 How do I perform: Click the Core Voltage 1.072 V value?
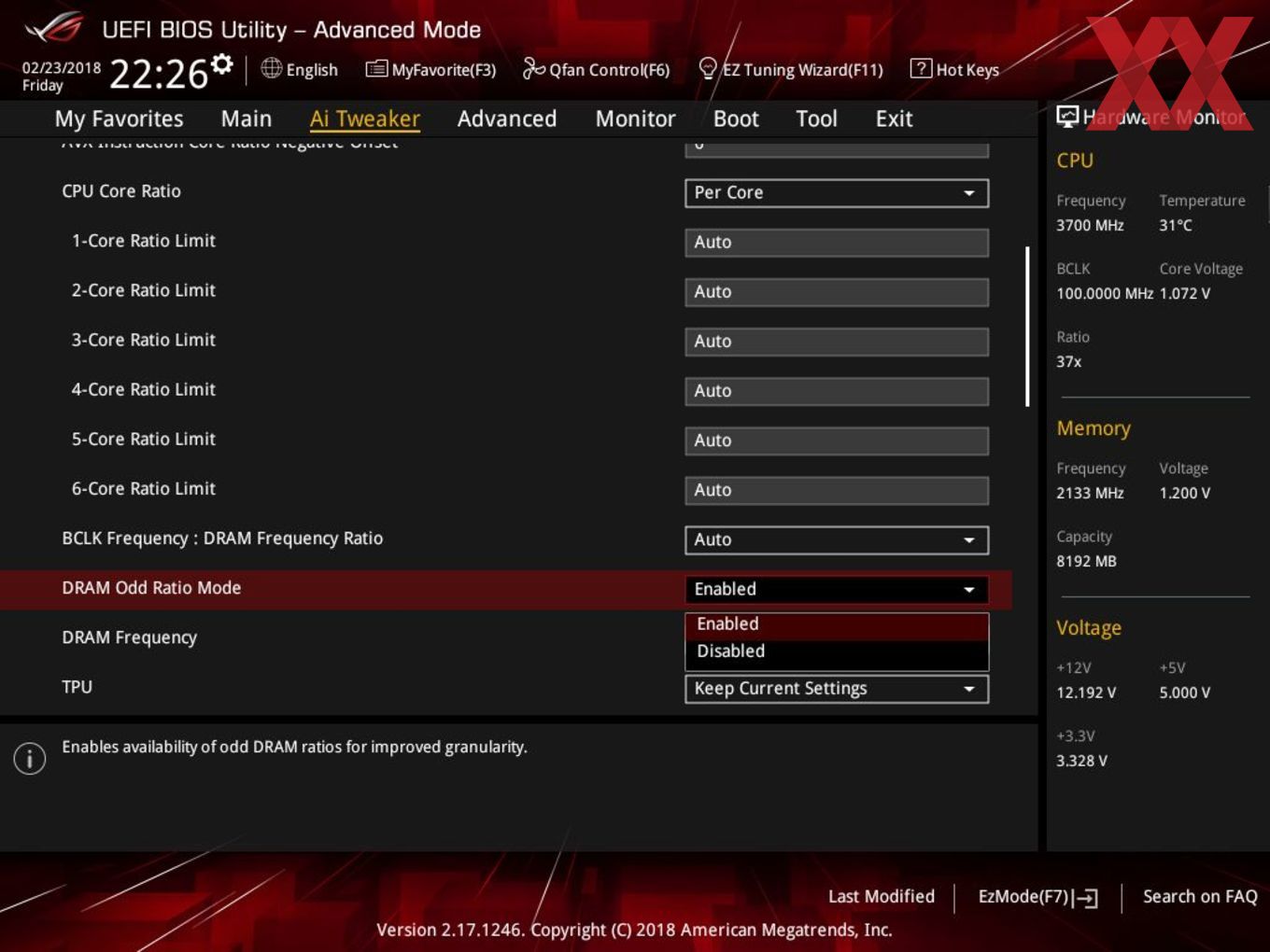pyautogui.click(x=1184, y=294)
